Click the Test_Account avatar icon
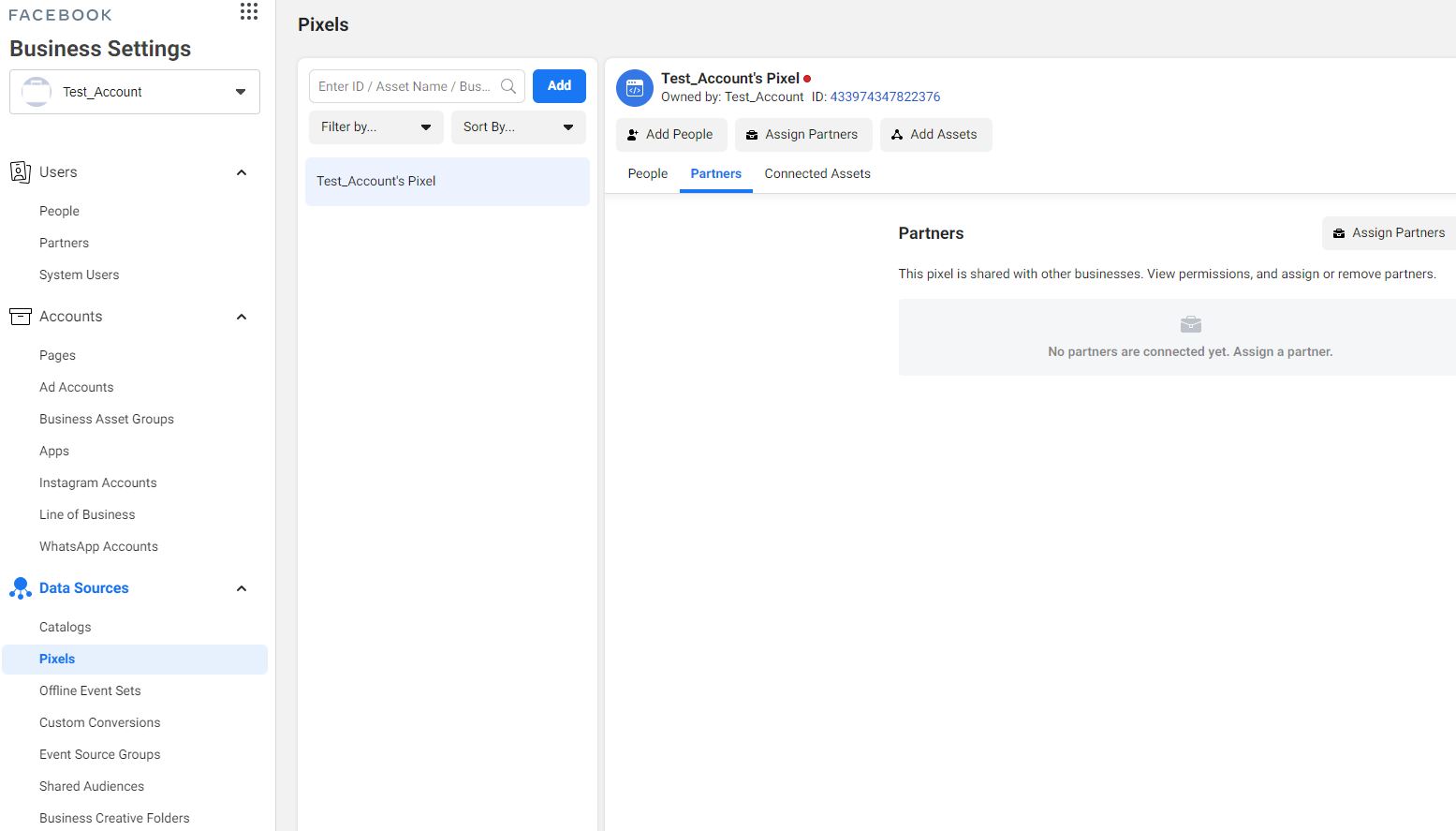Screen dimensions: 1456x831 pos(36,92)
